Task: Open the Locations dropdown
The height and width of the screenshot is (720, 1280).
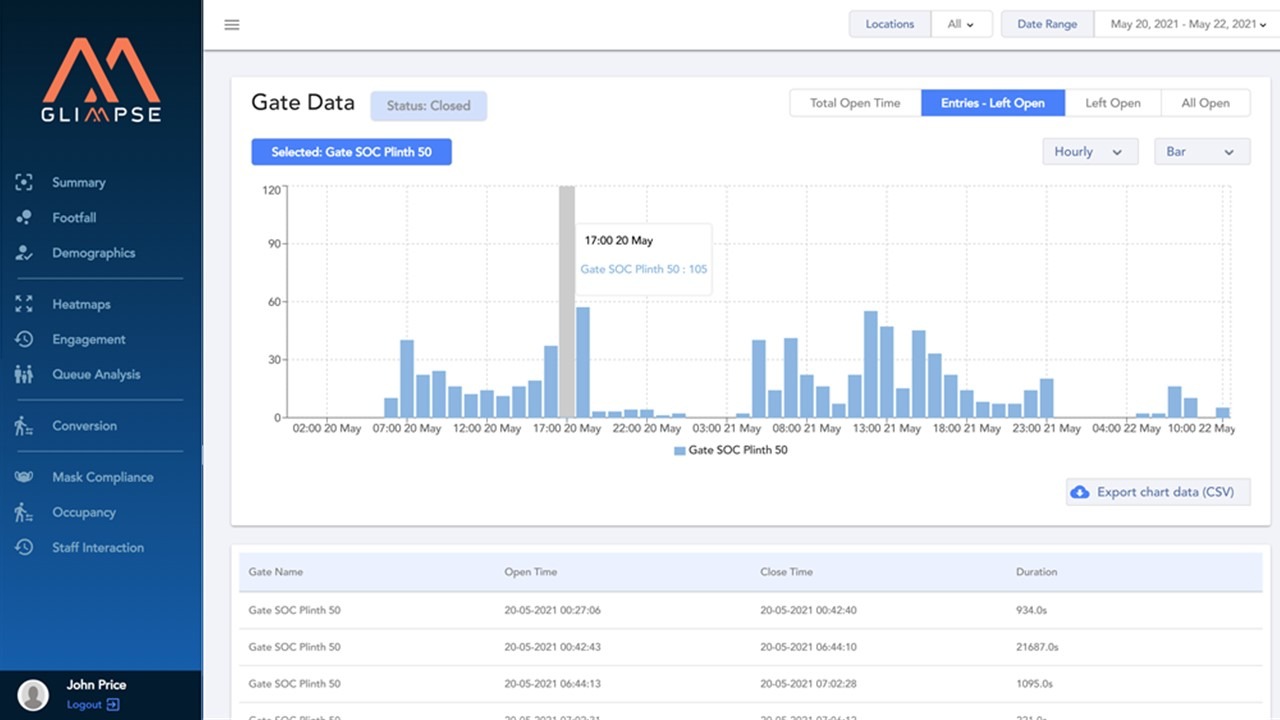Action: point(961,24)
